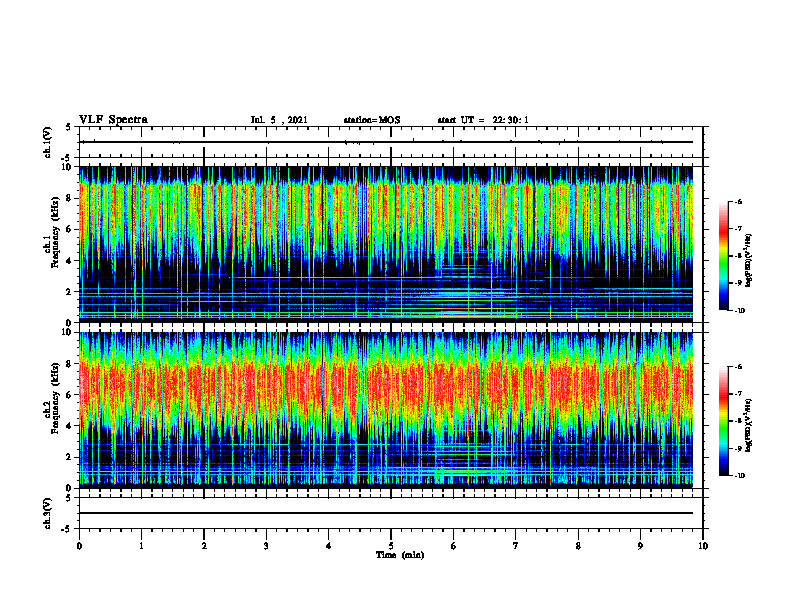The height and width of the screenshot is (612, 792).
Task: Click the "7" tick on the Time axis
Action: [x=516, y=546]
